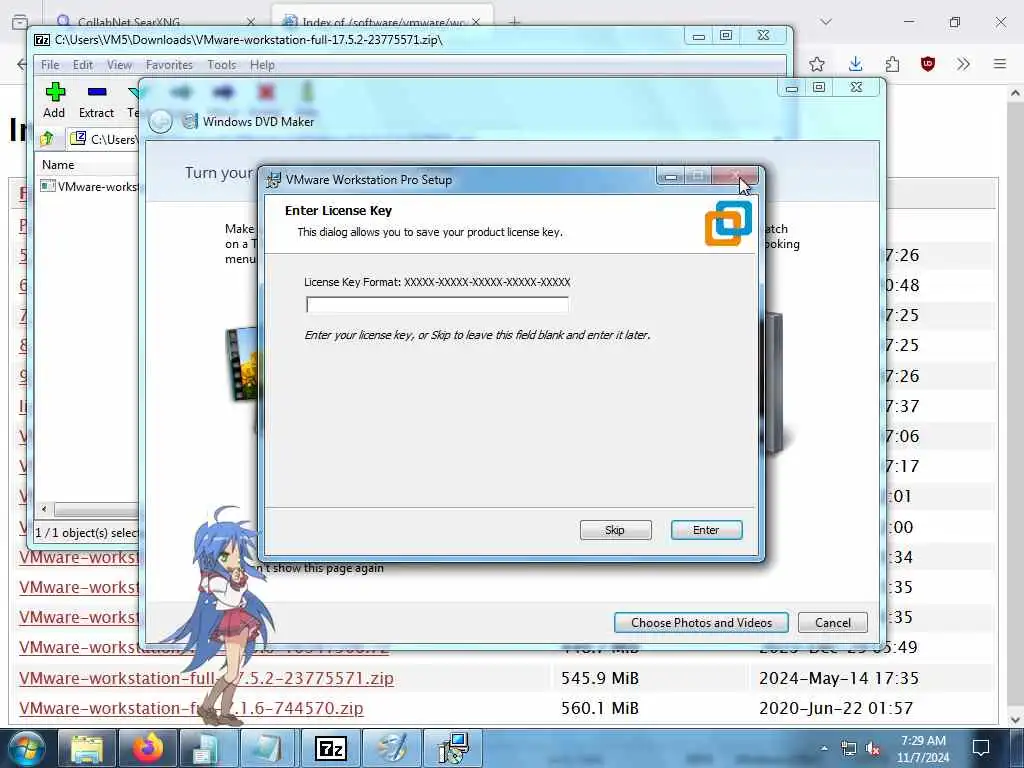Click the taskbar clock showing 7:29 AM
This screenshot has height=768, width=1024.
[923, 748]
